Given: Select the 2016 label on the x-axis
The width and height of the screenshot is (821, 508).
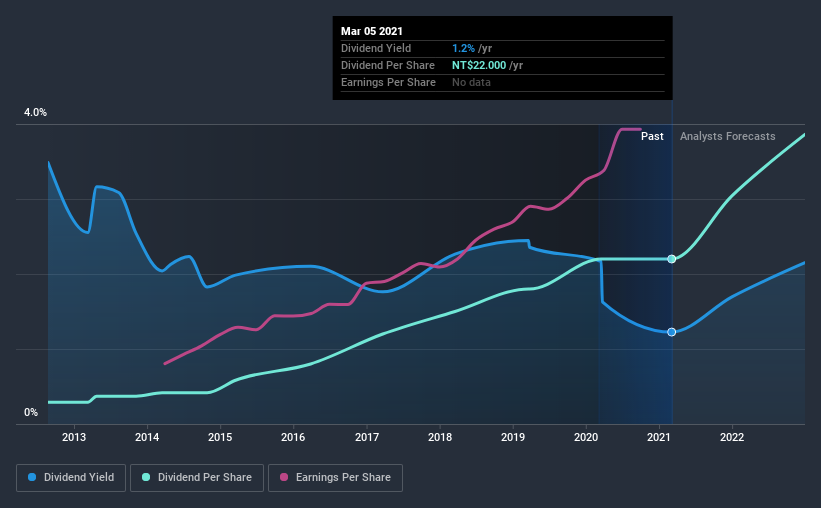Looking at the screenshot, I should (293, 437).
